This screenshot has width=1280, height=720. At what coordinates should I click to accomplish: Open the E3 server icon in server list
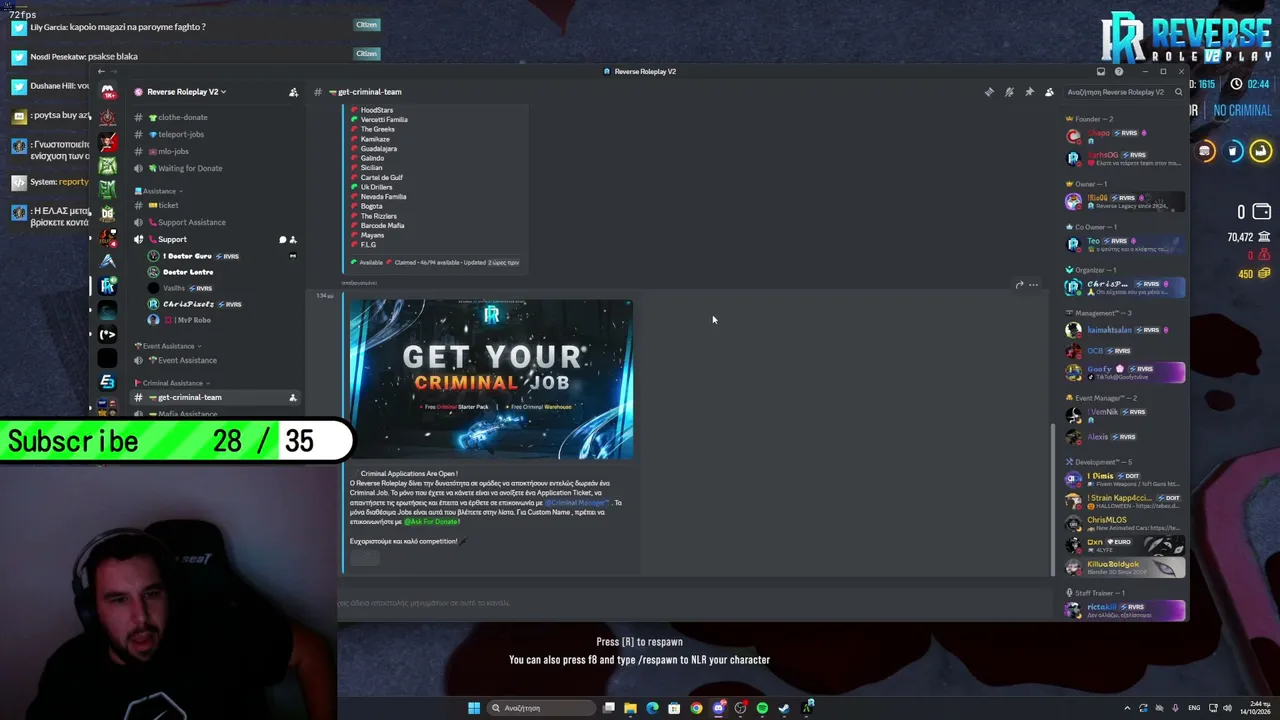pos(108,381)
